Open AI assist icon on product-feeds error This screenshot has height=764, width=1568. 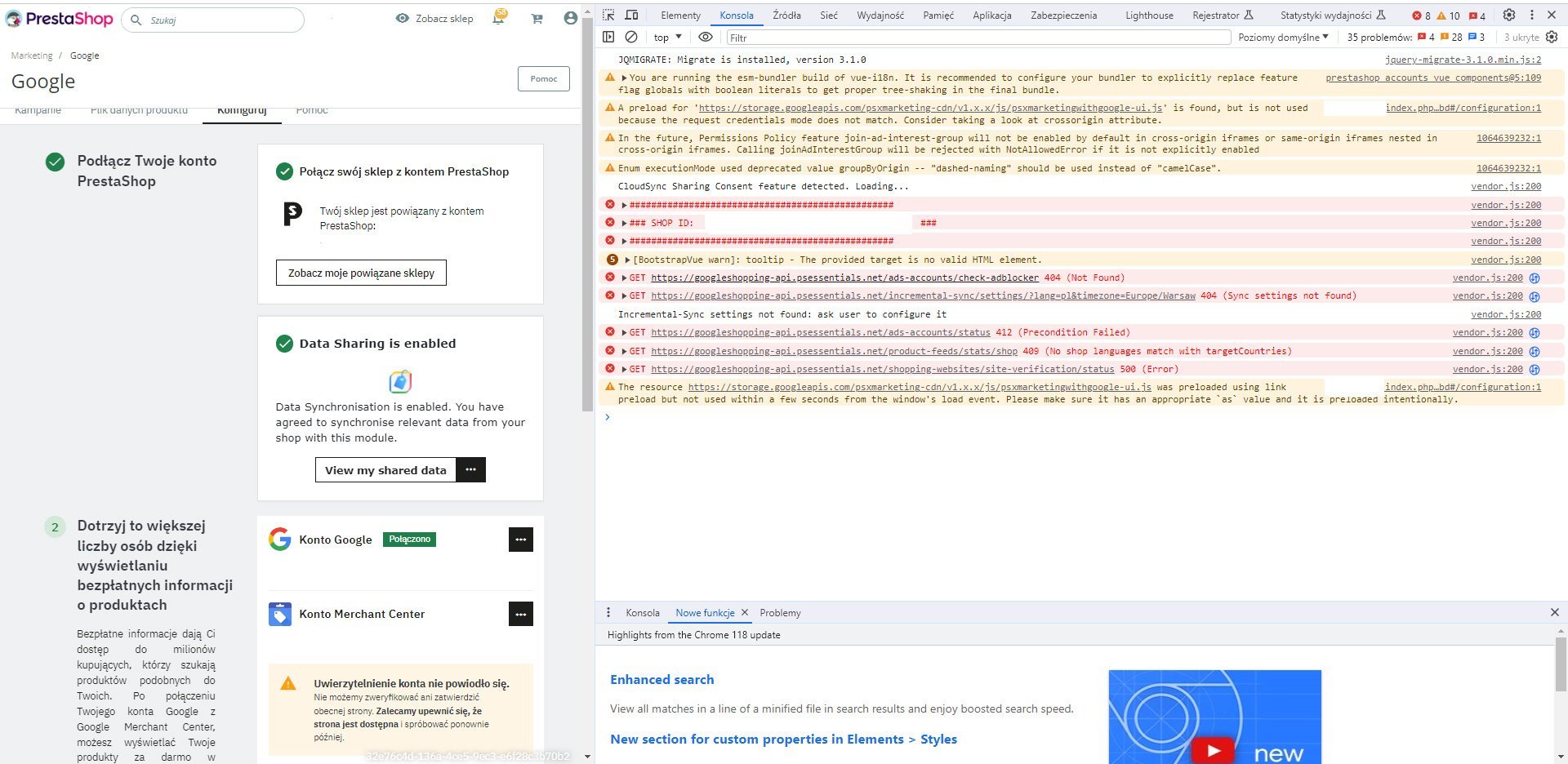coord(1535,351)
